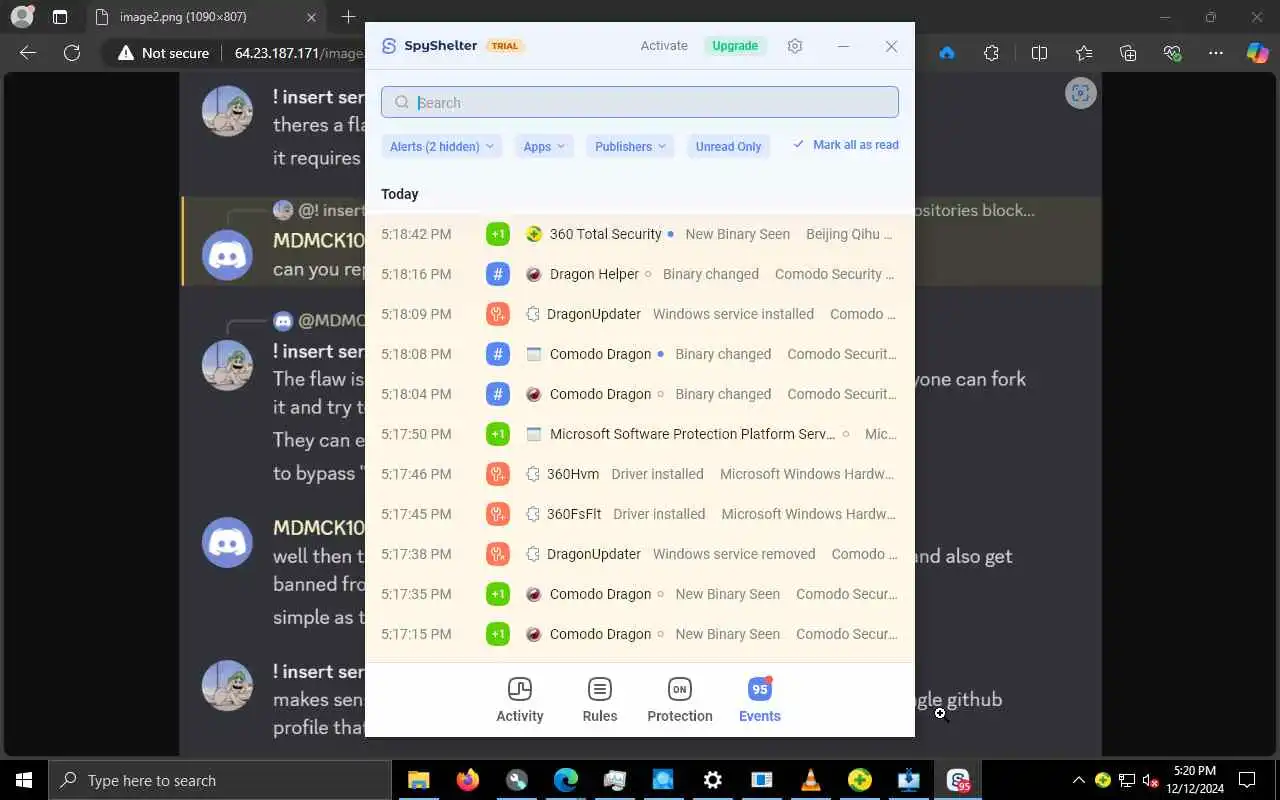1280x800 pixels.
Task: Open VLC media player from the taskbar
Action: tap(810, 780)
